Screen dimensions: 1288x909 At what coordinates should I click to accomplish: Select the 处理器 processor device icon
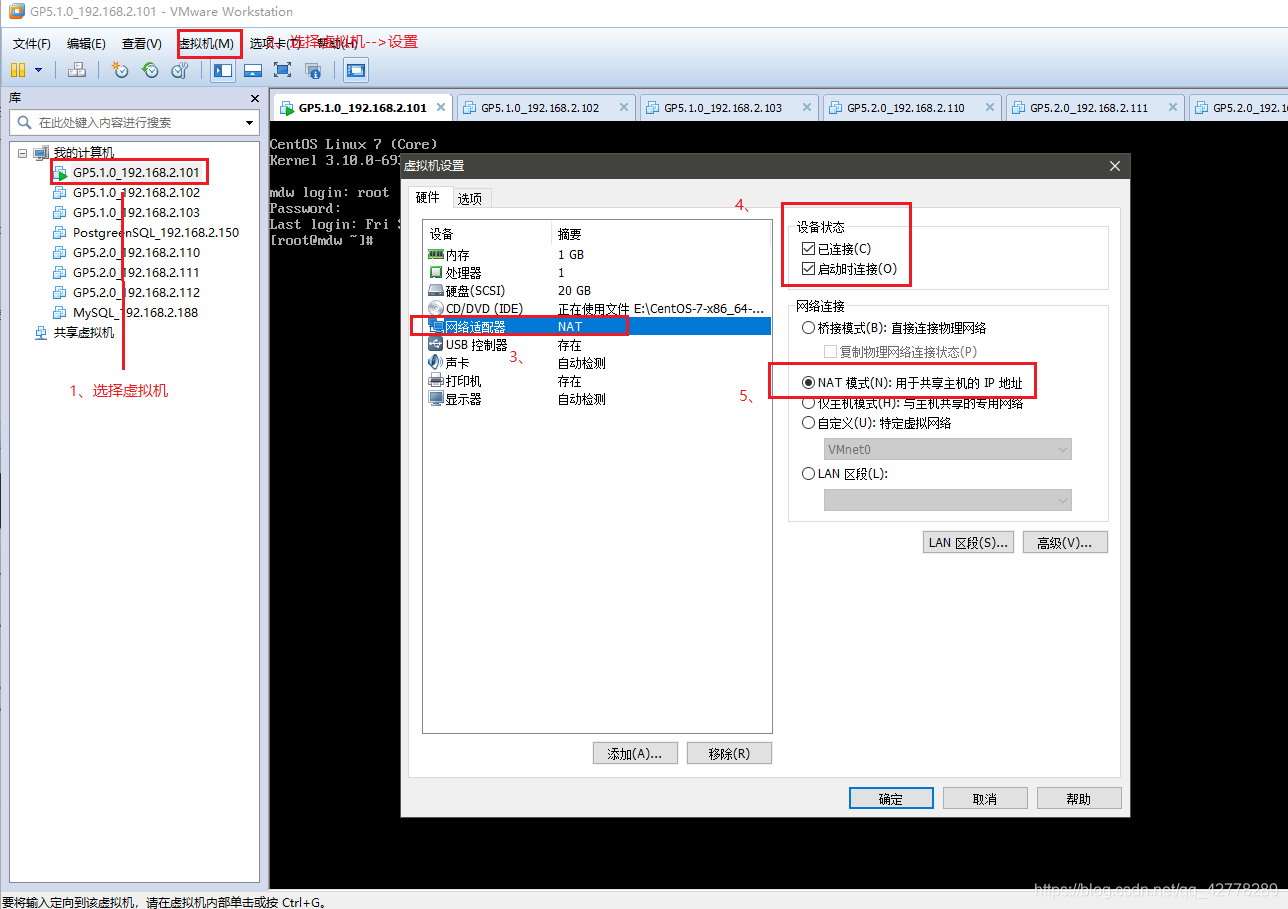(x=435, y=272)
